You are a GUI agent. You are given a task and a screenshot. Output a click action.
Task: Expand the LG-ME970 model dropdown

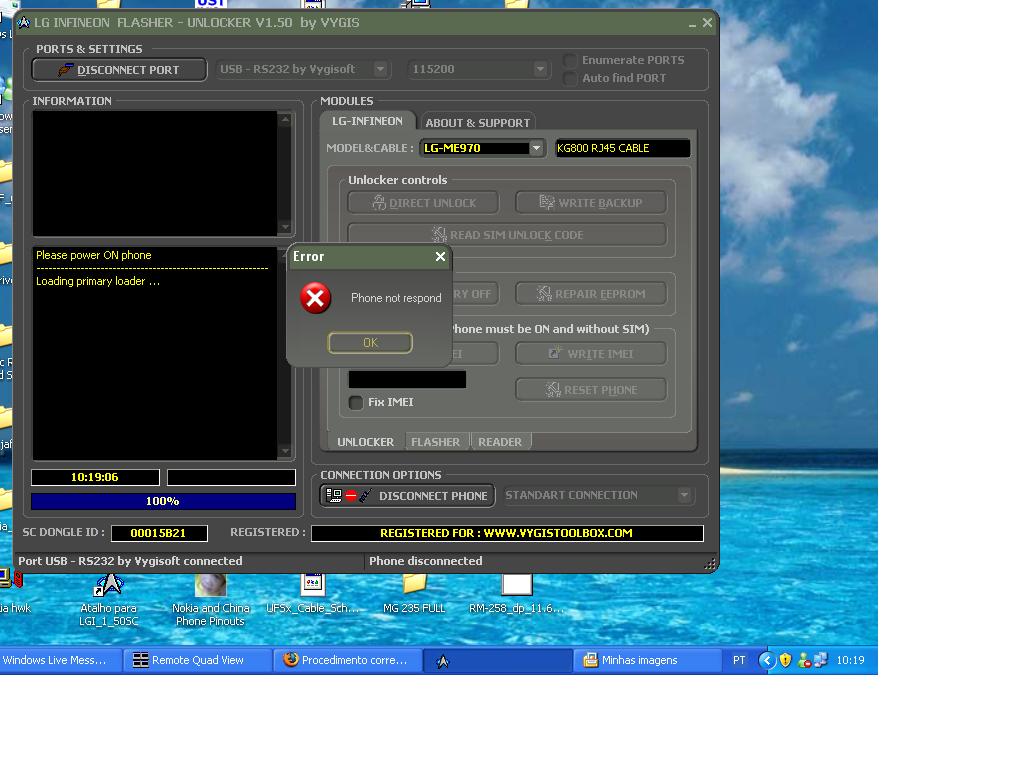tap(536, 148)
